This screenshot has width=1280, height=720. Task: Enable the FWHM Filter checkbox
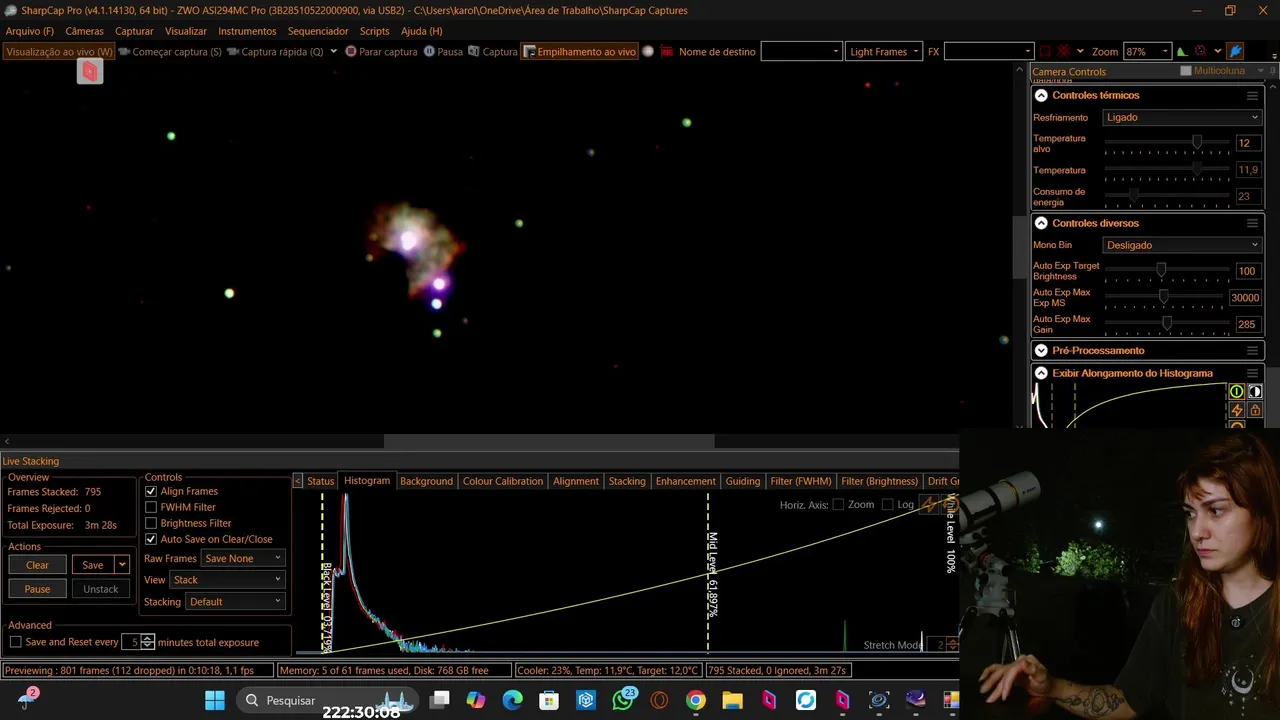151,507
